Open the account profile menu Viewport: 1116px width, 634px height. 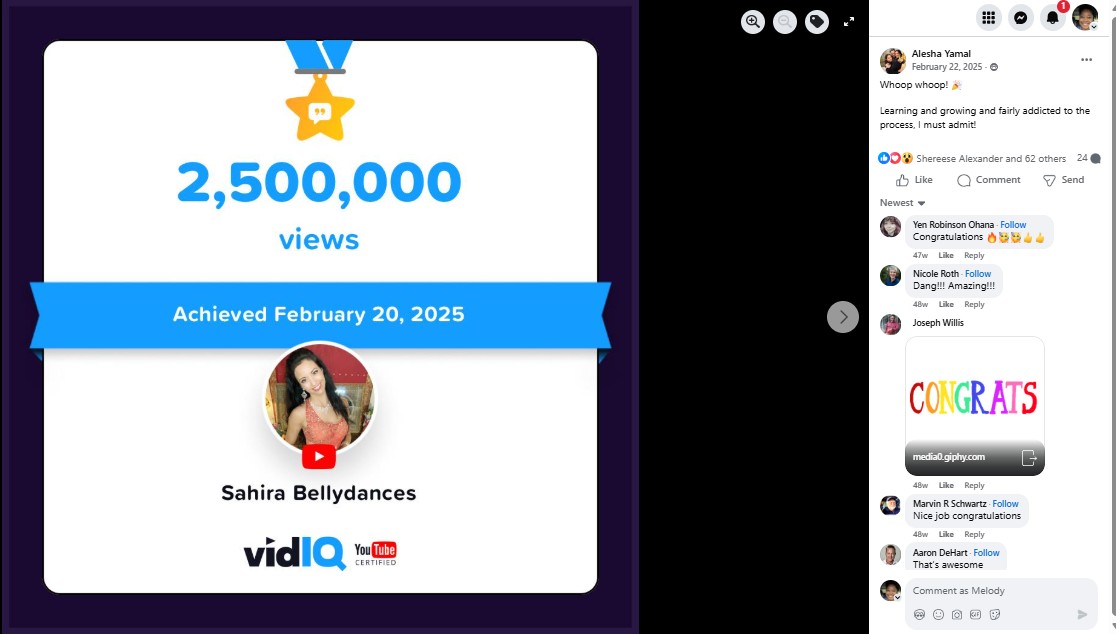[1085, 18]
